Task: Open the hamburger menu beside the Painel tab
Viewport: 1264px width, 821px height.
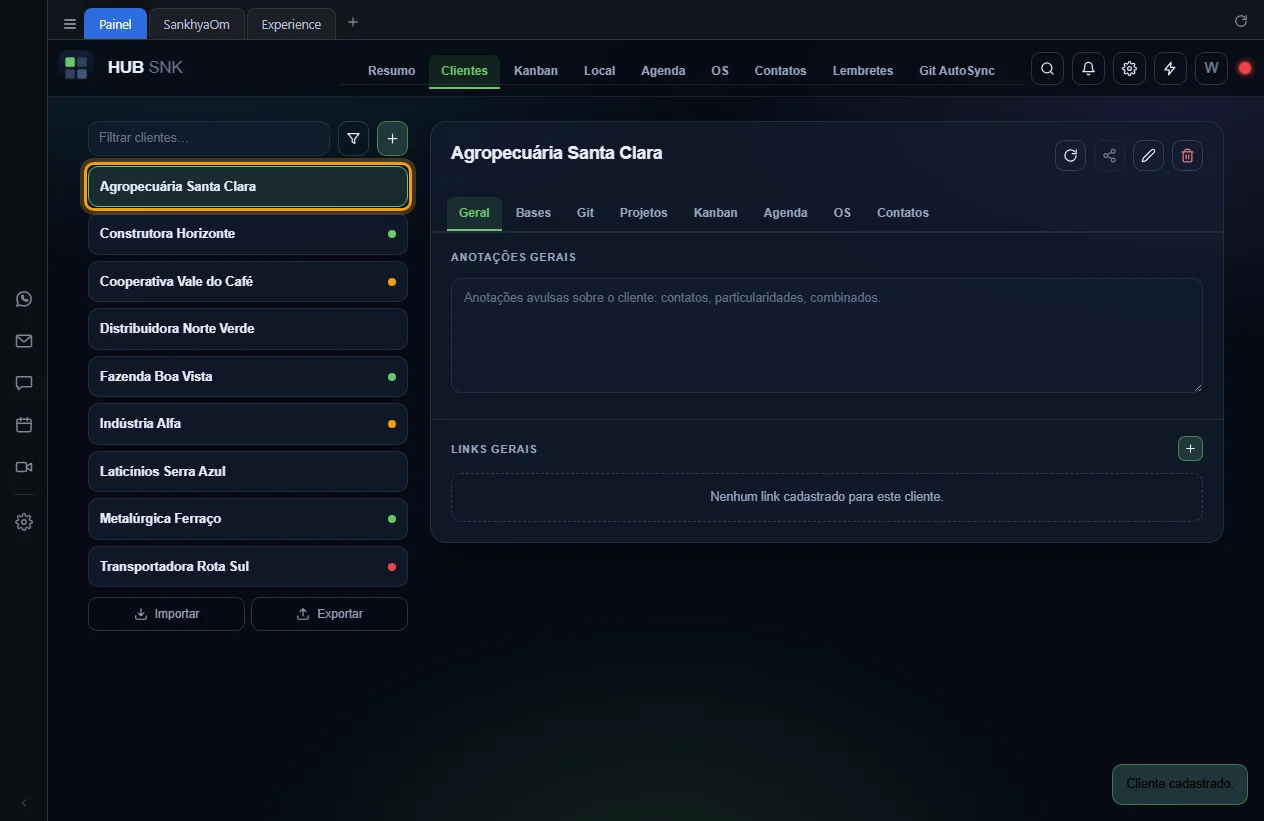Action: [69, 24]
